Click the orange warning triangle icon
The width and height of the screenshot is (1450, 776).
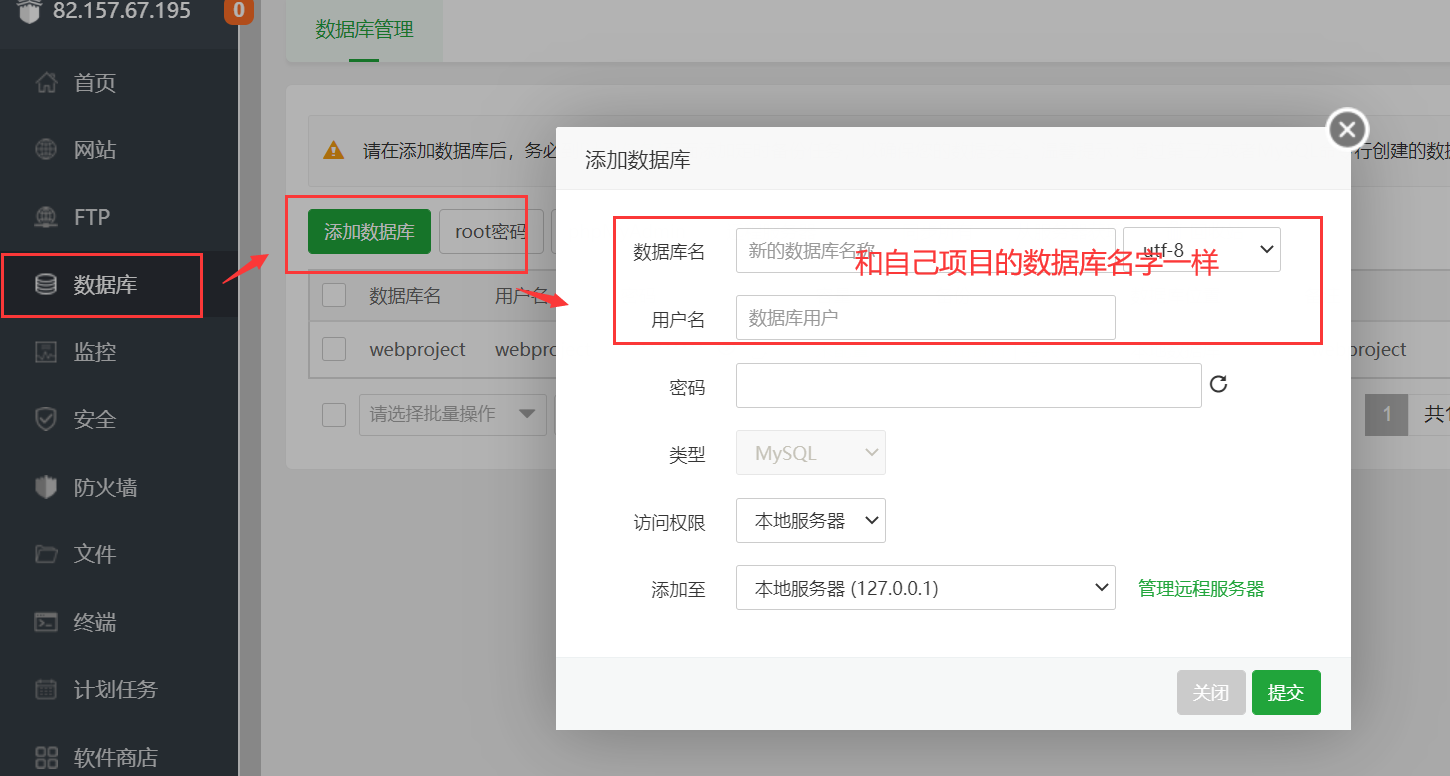click(x=333, y=151)
